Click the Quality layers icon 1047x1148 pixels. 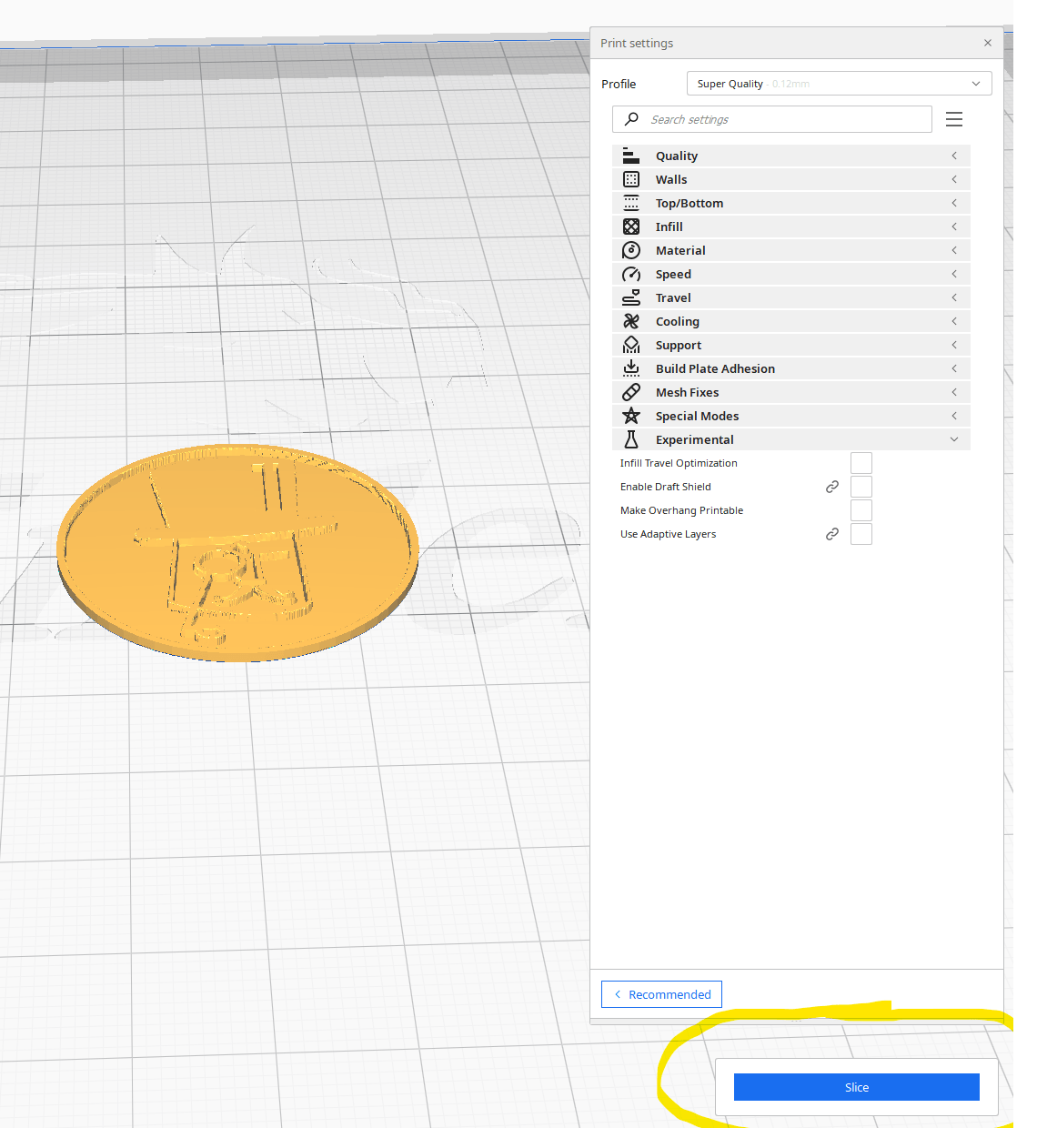pos(630,156)
